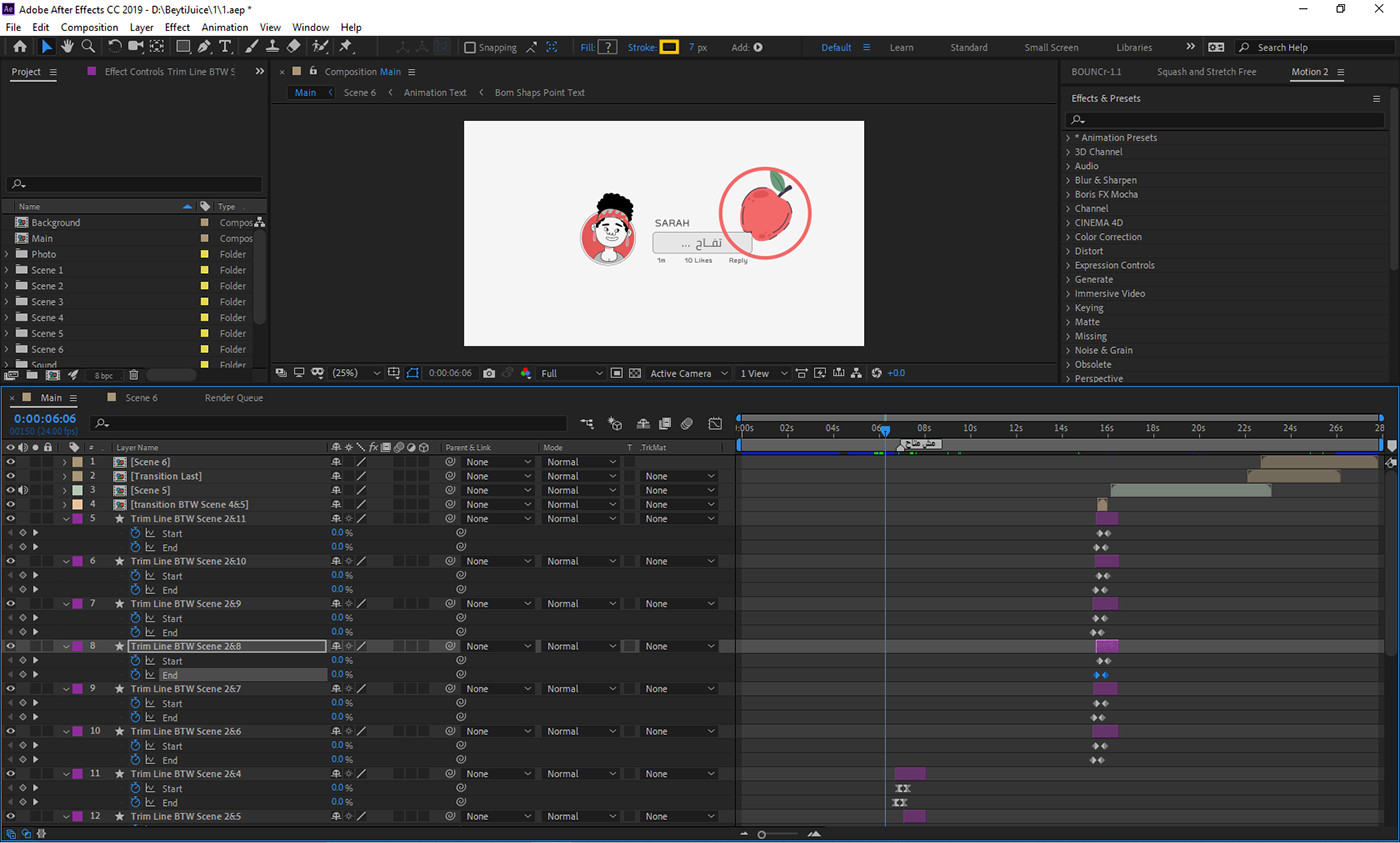Select the Puppet Pin tool

tap(346, 47)
